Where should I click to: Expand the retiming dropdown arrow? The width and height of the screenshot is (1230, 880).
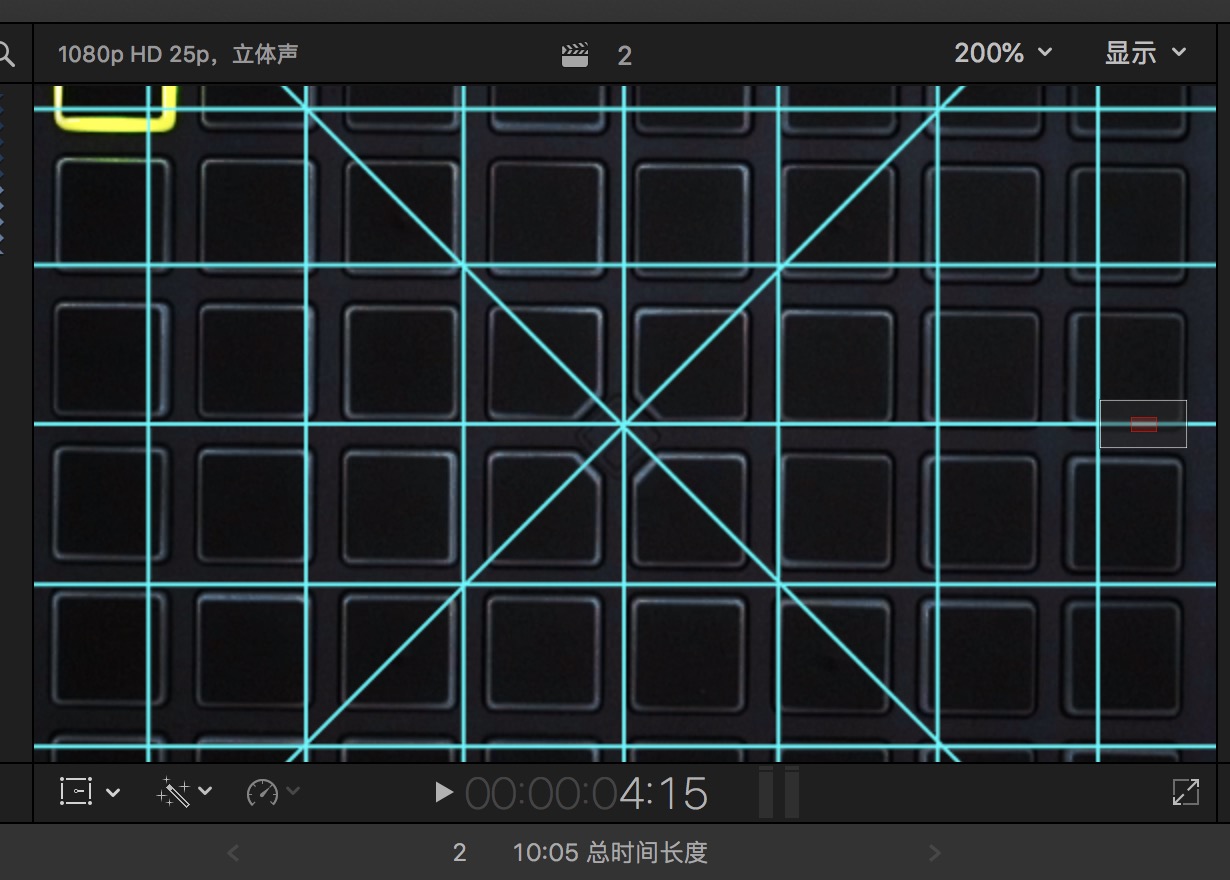(x=292, y=792)
